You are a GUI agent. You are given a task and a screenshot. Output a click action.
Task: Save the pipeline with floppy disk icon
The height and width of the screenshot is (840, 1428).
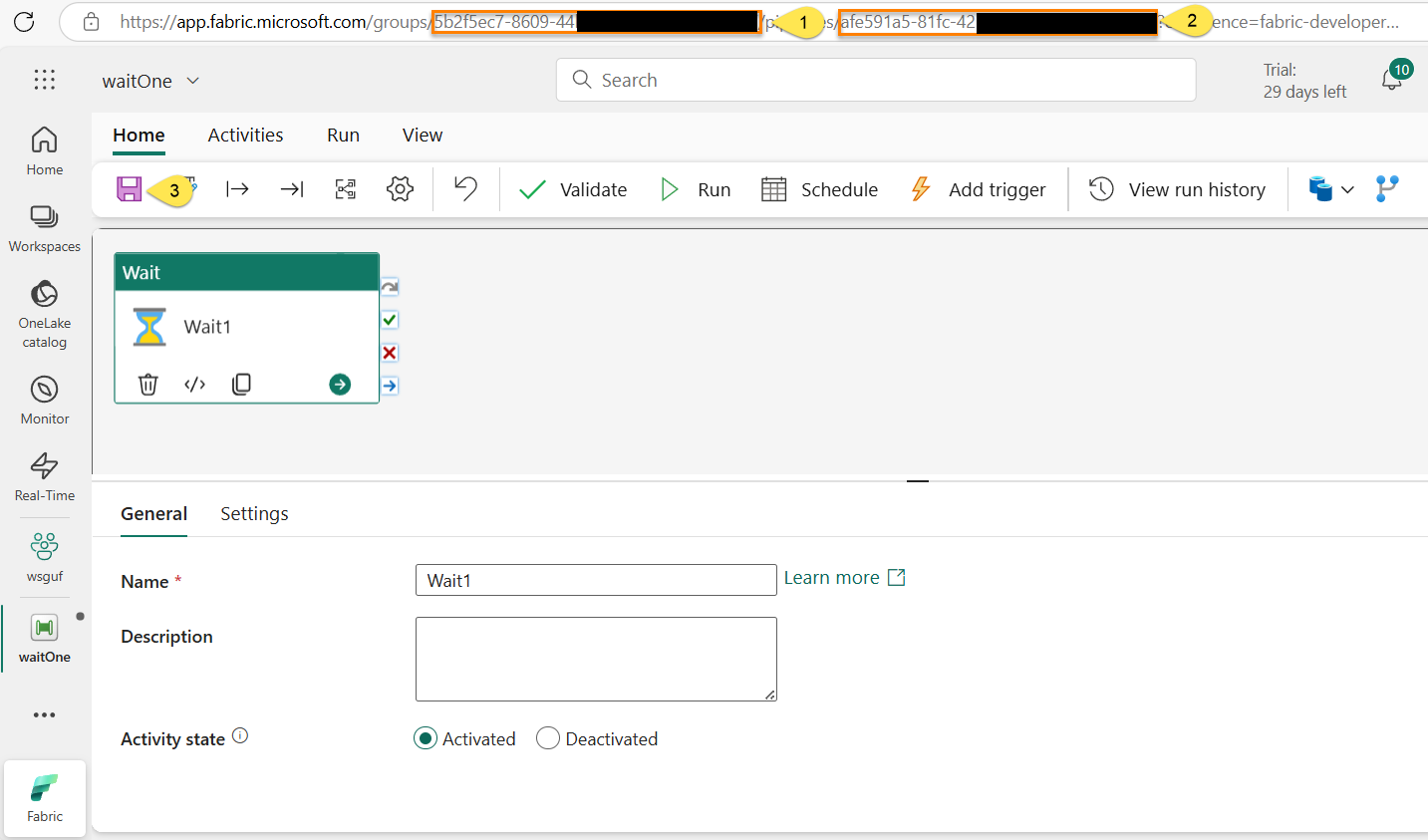click(130, 188)
